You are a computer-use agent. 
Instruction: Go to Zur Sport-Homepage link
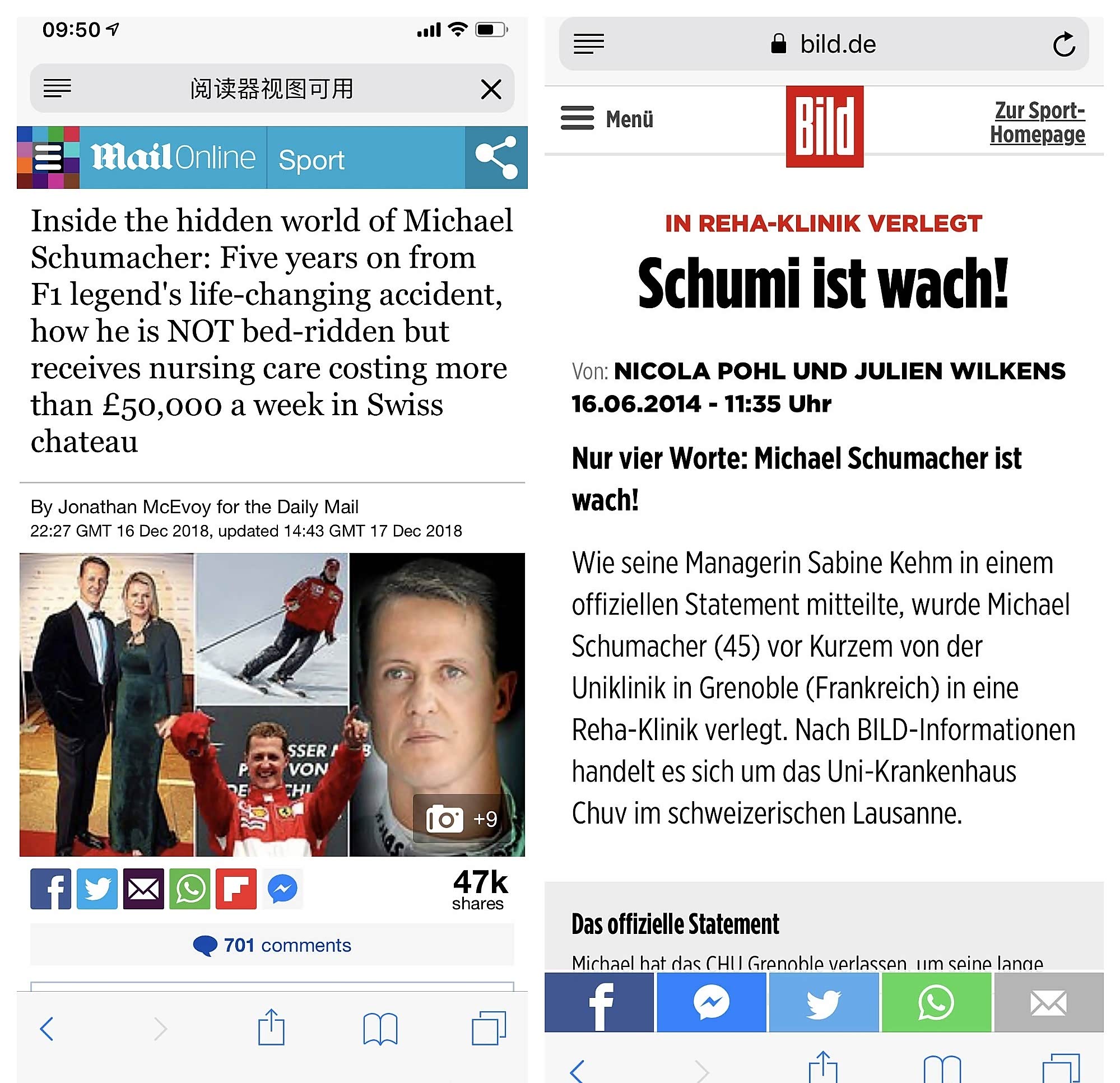[x=1037, y=122]
